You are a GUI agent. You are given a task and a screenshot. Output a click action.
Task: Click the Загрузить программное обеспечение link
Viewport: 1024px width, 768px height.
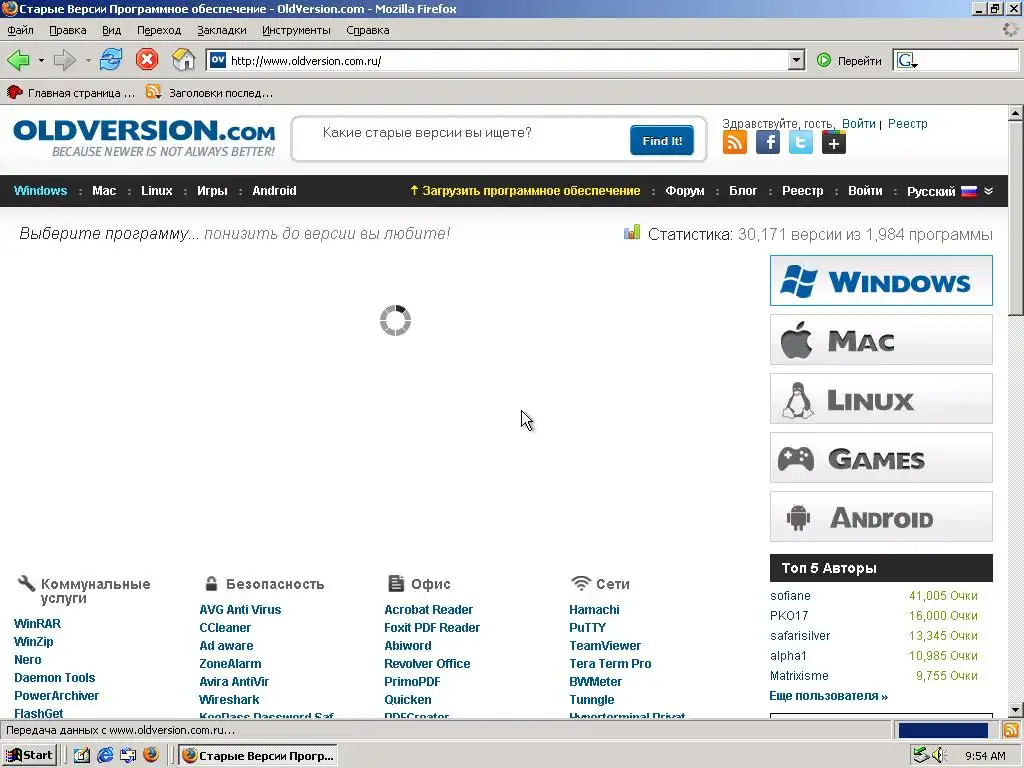(524, 191)
